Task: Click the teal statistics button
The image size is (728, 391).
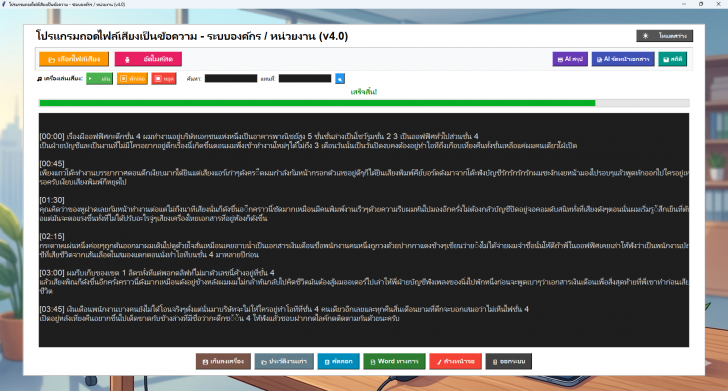Action: click(x=672, y=59)
